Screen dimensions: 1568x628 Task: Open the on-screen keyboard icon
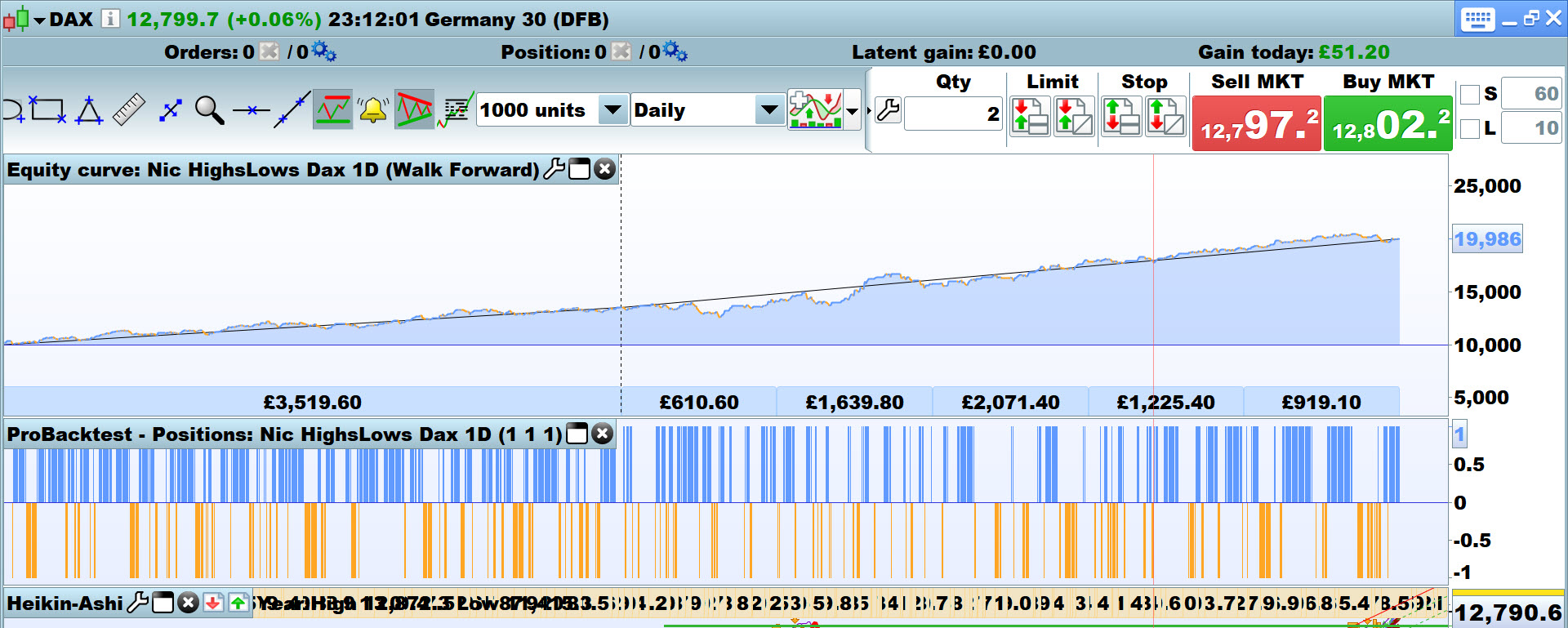(1477, 19)
